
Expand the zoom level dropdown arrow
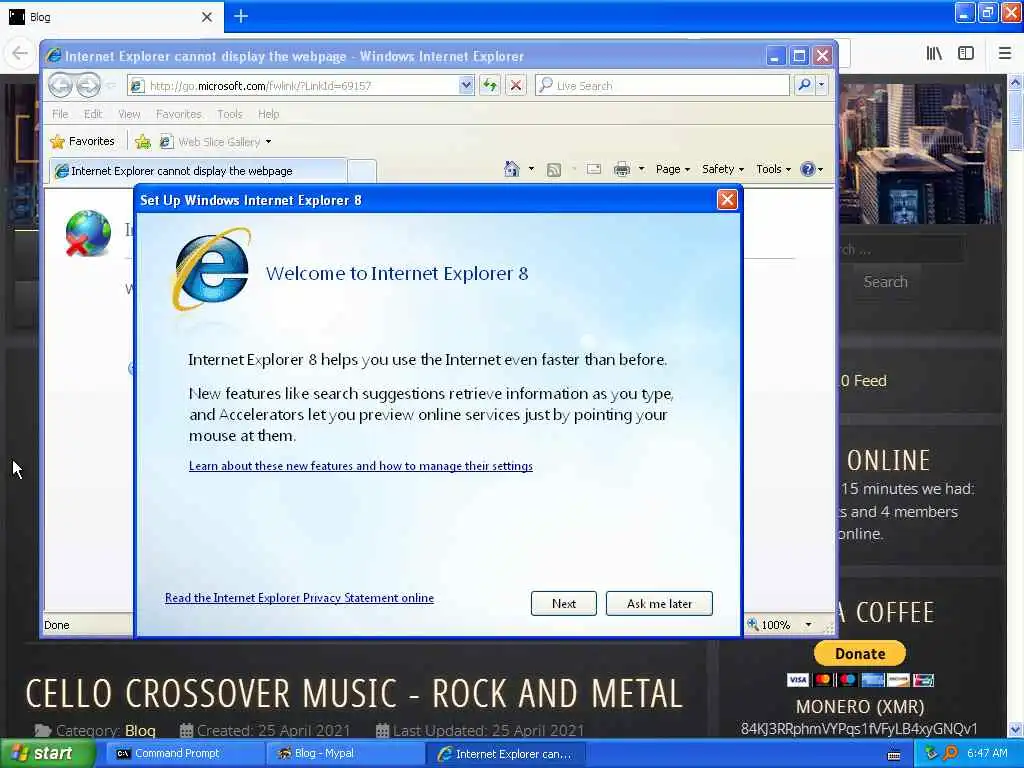point(808,624)
